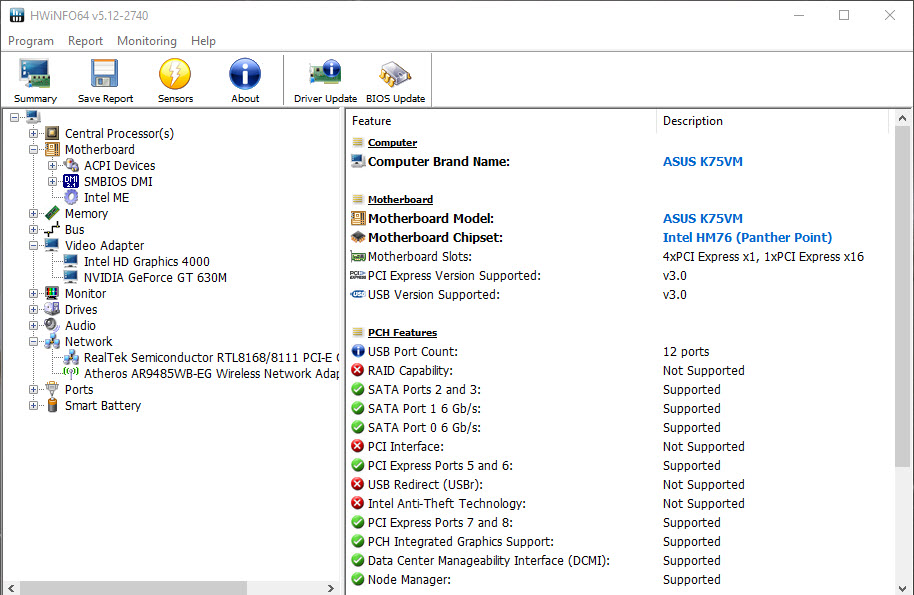Screen dimensions: 914x595
Task: Expand the Monitor node
Action: pos(34,293)
